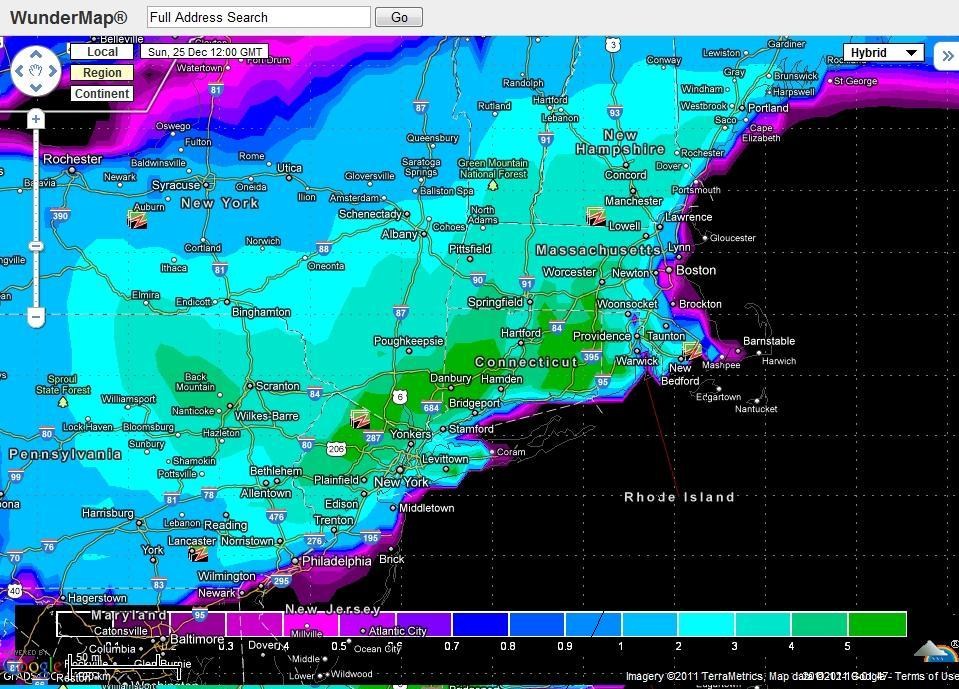Click the Interstate 395 shield in Connecticut
Viewport: 959px width, 689px height.
(591, 356)
